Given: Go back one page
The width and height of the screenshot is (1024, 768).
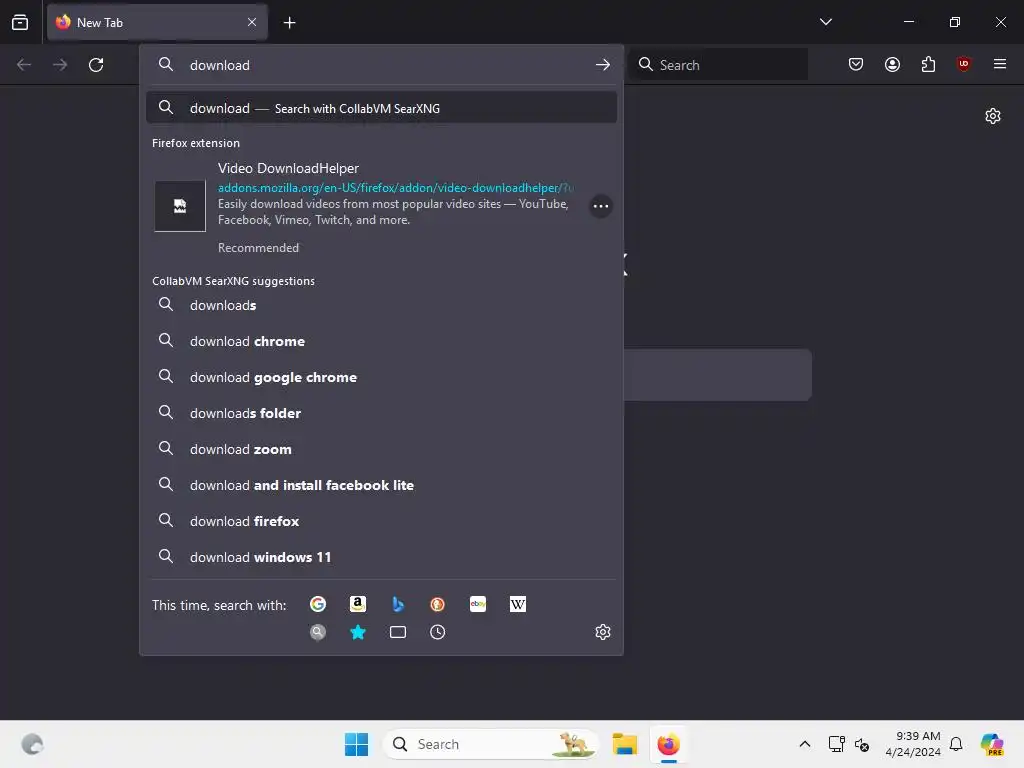Looking at the screenshot, I should 24,65.
